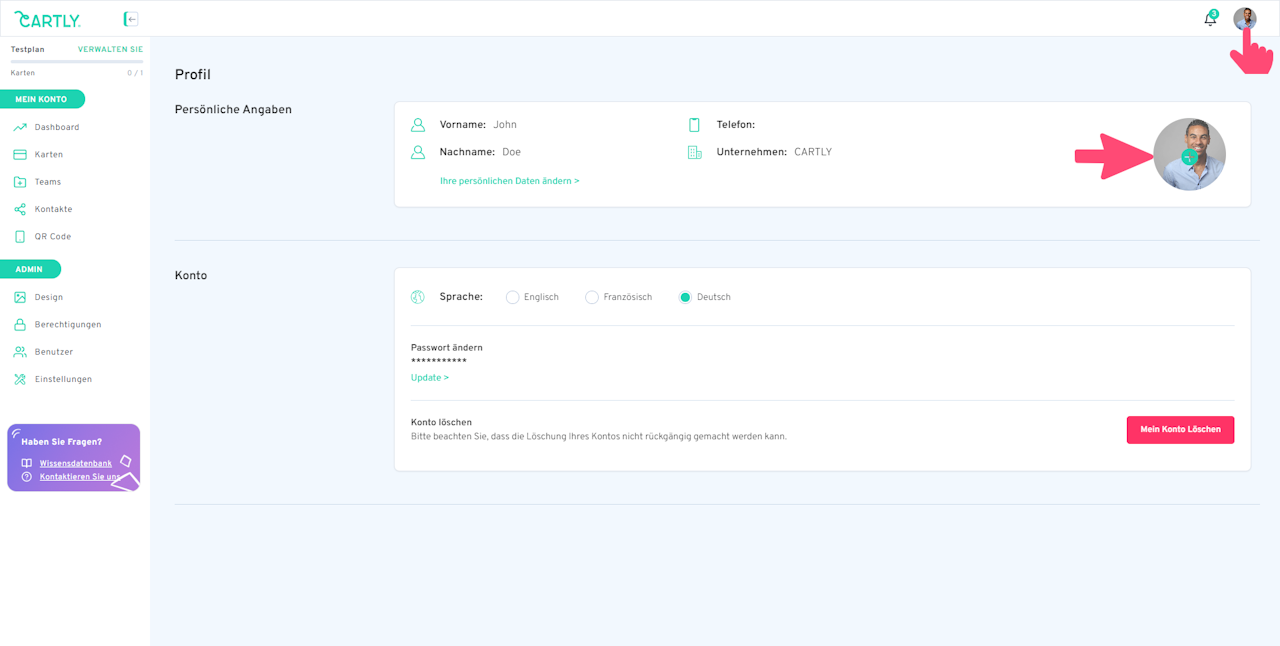The width and height of the screenshot is (1280, 646).
Task: Click the QR Code phone icon
Action: pyautogui.click(x=20, y=237)
